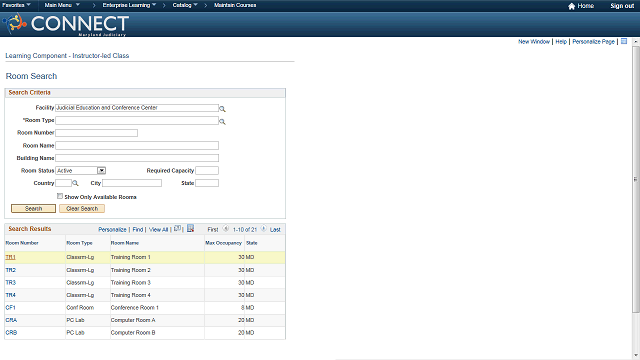Click the CONNECT logo
Viewport: 640px width, 360px height.
[x=67, y=24]
